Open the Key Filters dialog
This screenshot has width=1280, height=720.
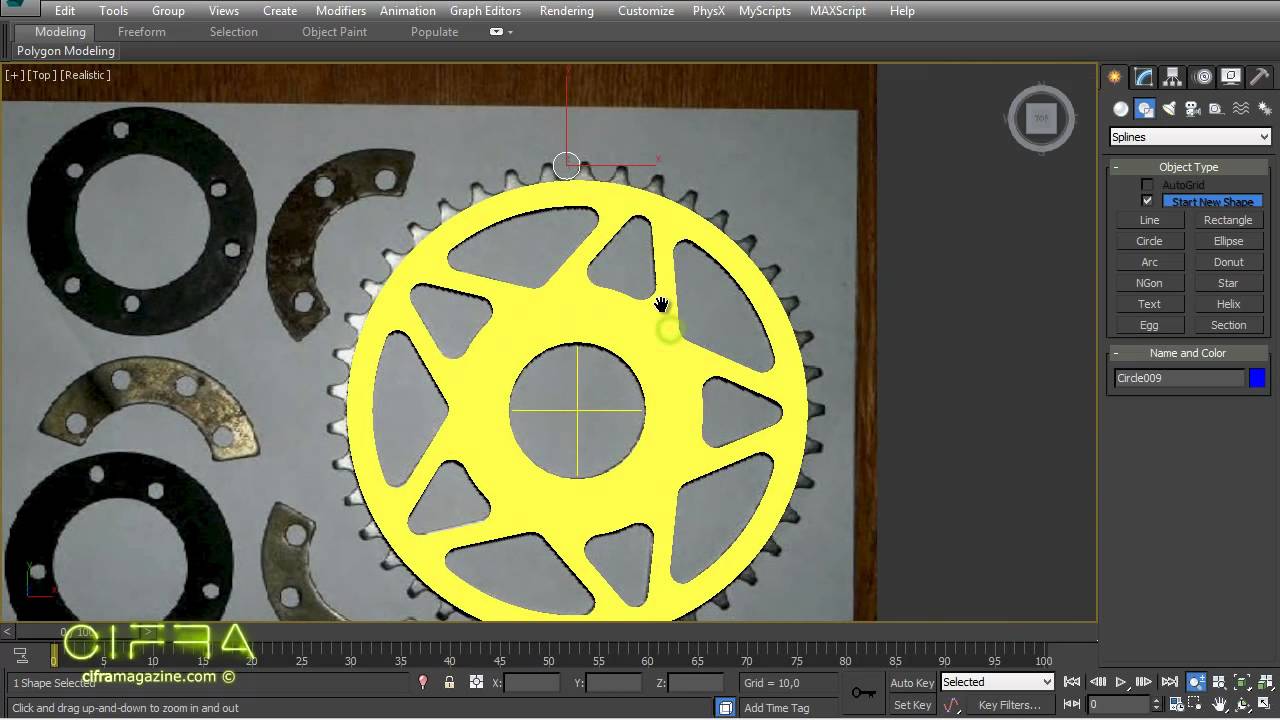[x=1009, y=705]
